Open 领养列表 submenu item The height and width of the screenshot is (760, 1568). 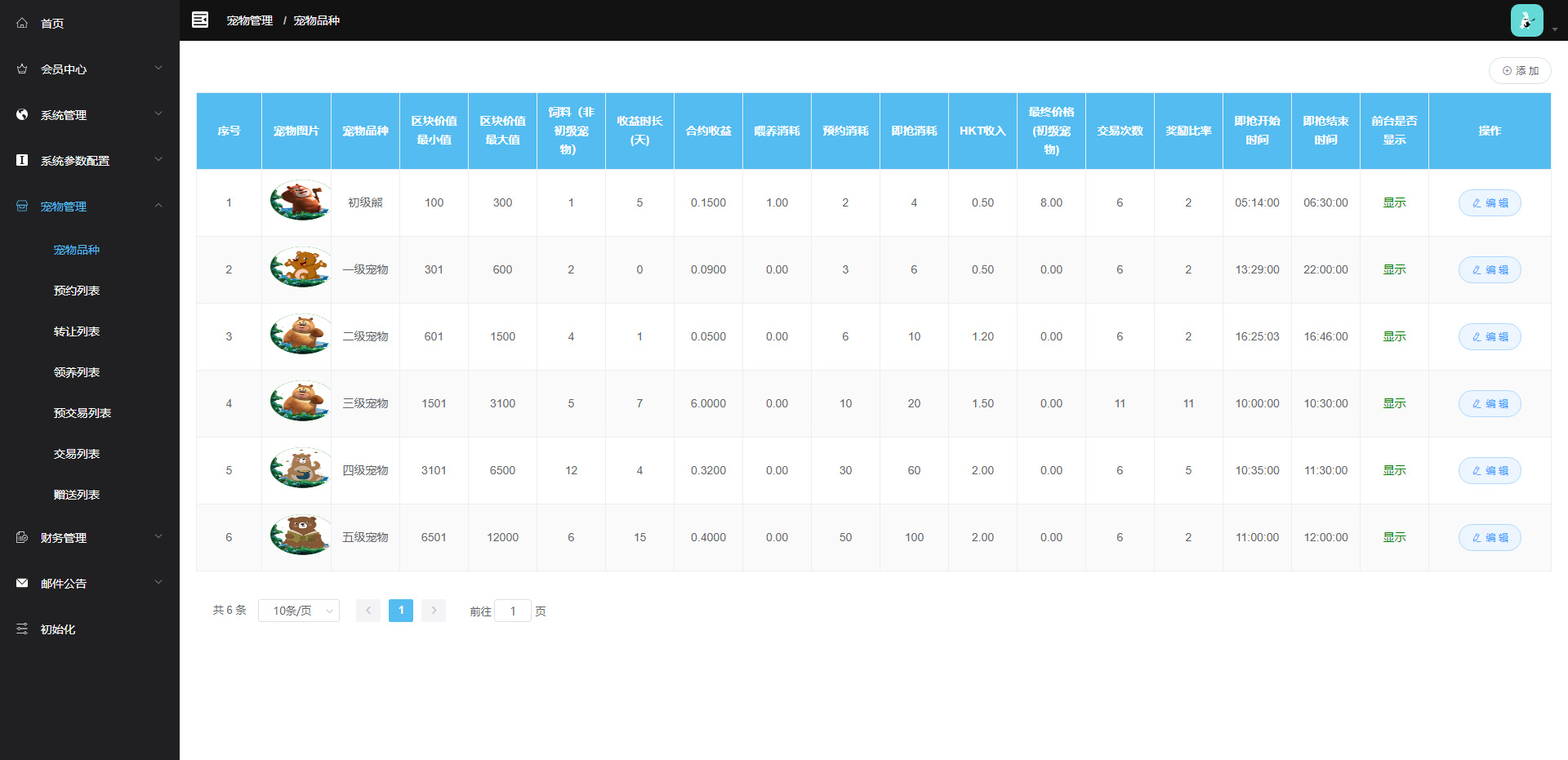point(77,372)
